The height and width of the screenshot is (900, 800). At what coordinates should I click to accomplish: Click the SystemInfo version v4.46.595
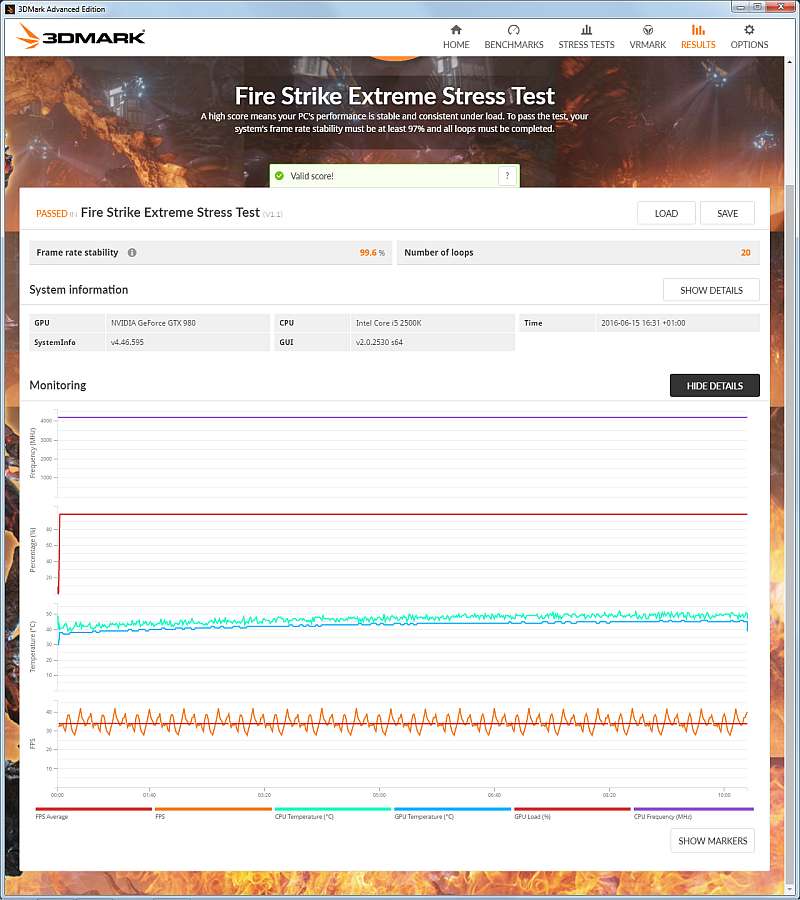click(188, 342)
